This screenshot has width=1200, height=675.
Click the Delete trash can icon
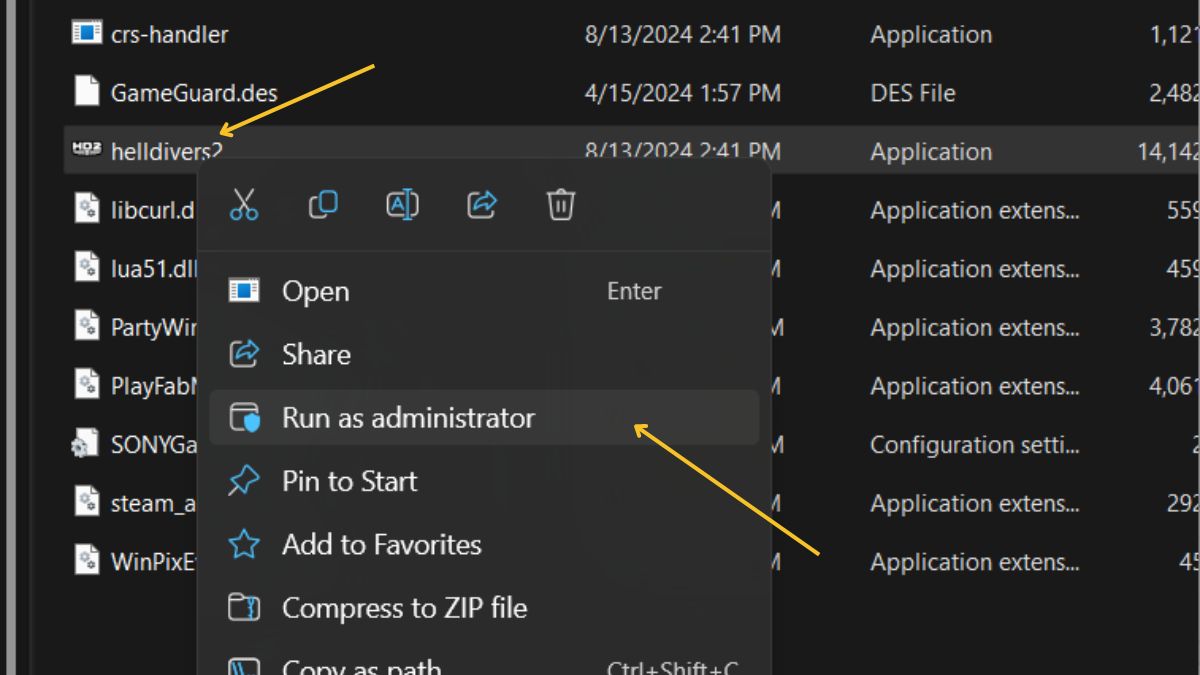coord(560,205)
